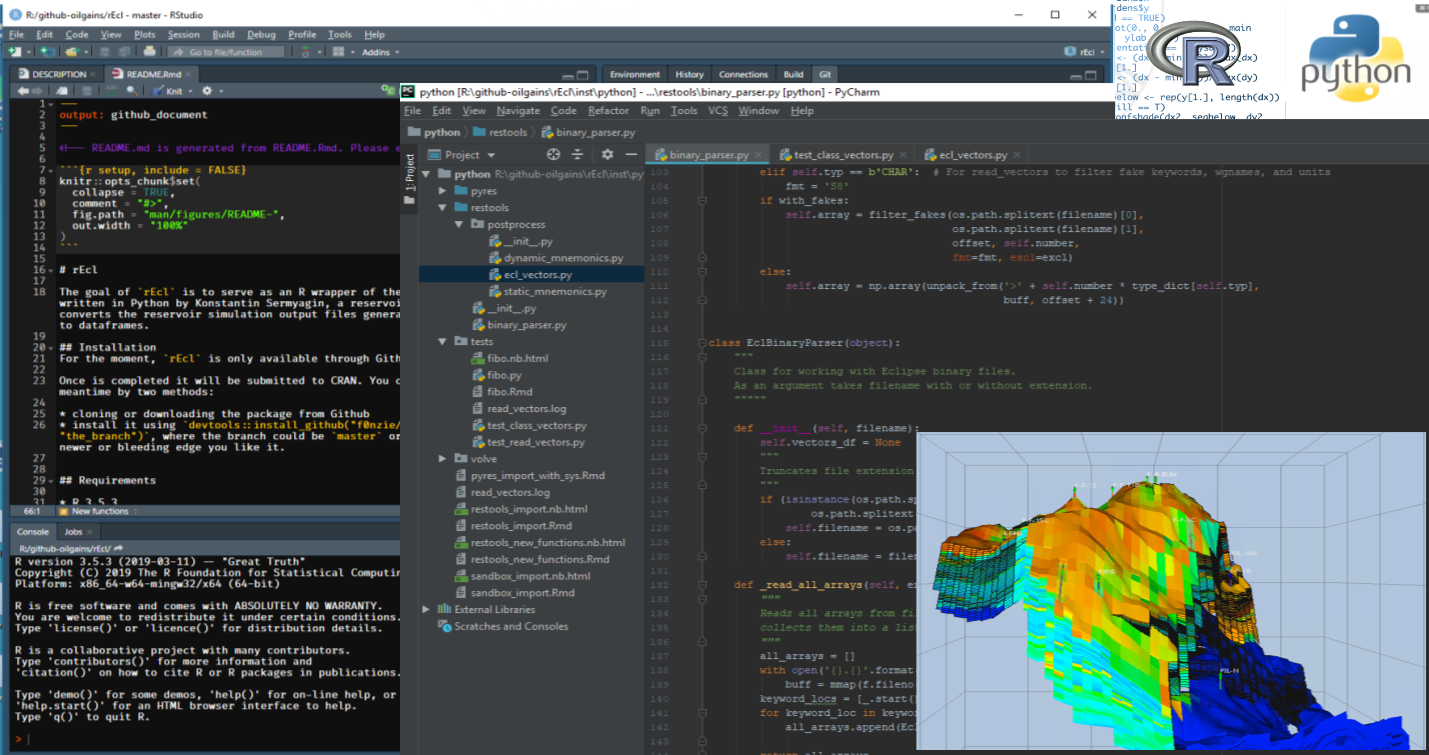Click Collapse All icon in Project panel
This screenshot has height=755, width=1429.
coord(577,155)
